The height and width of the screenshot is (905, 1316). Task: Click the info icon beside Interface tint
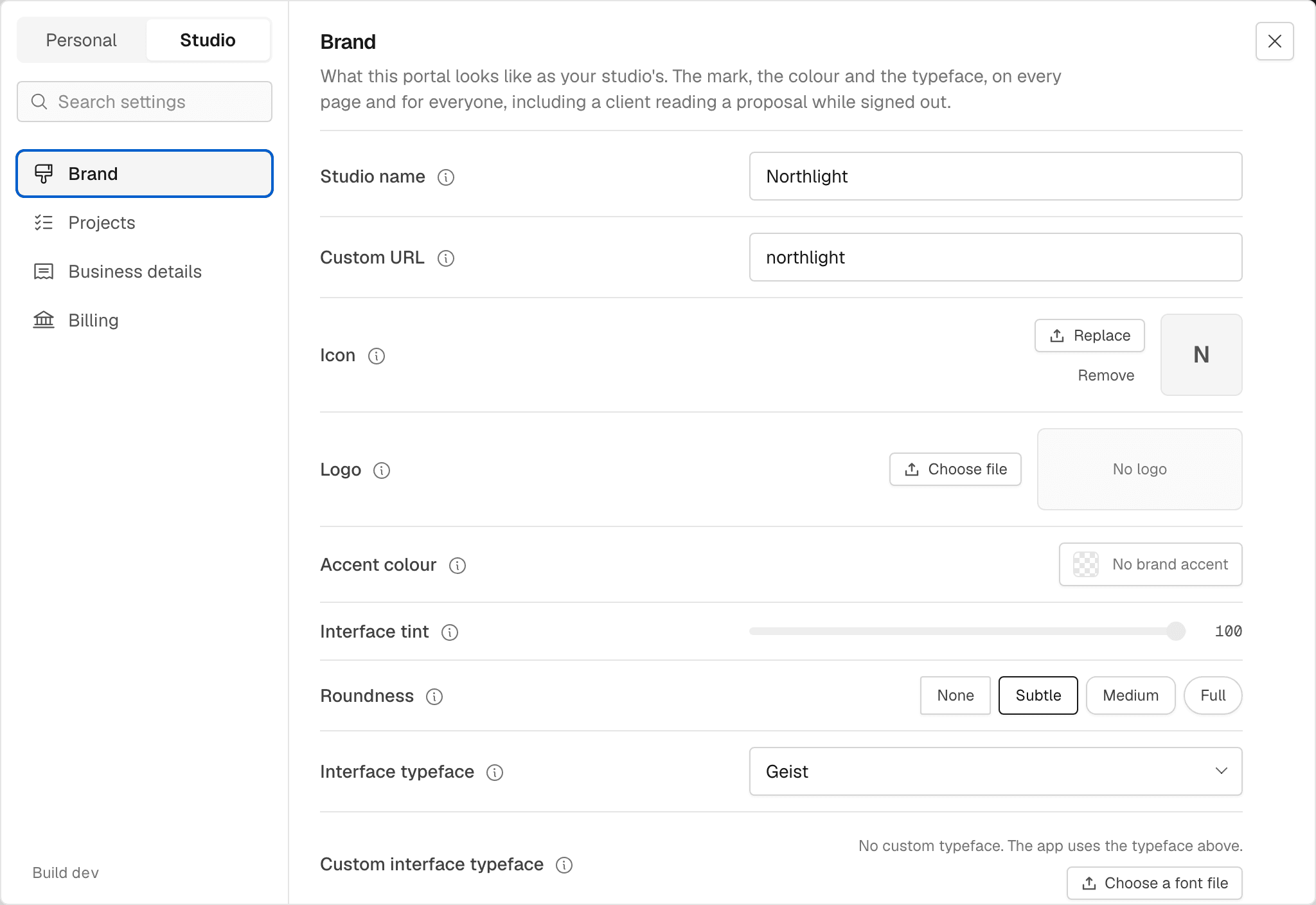(450, 632)
